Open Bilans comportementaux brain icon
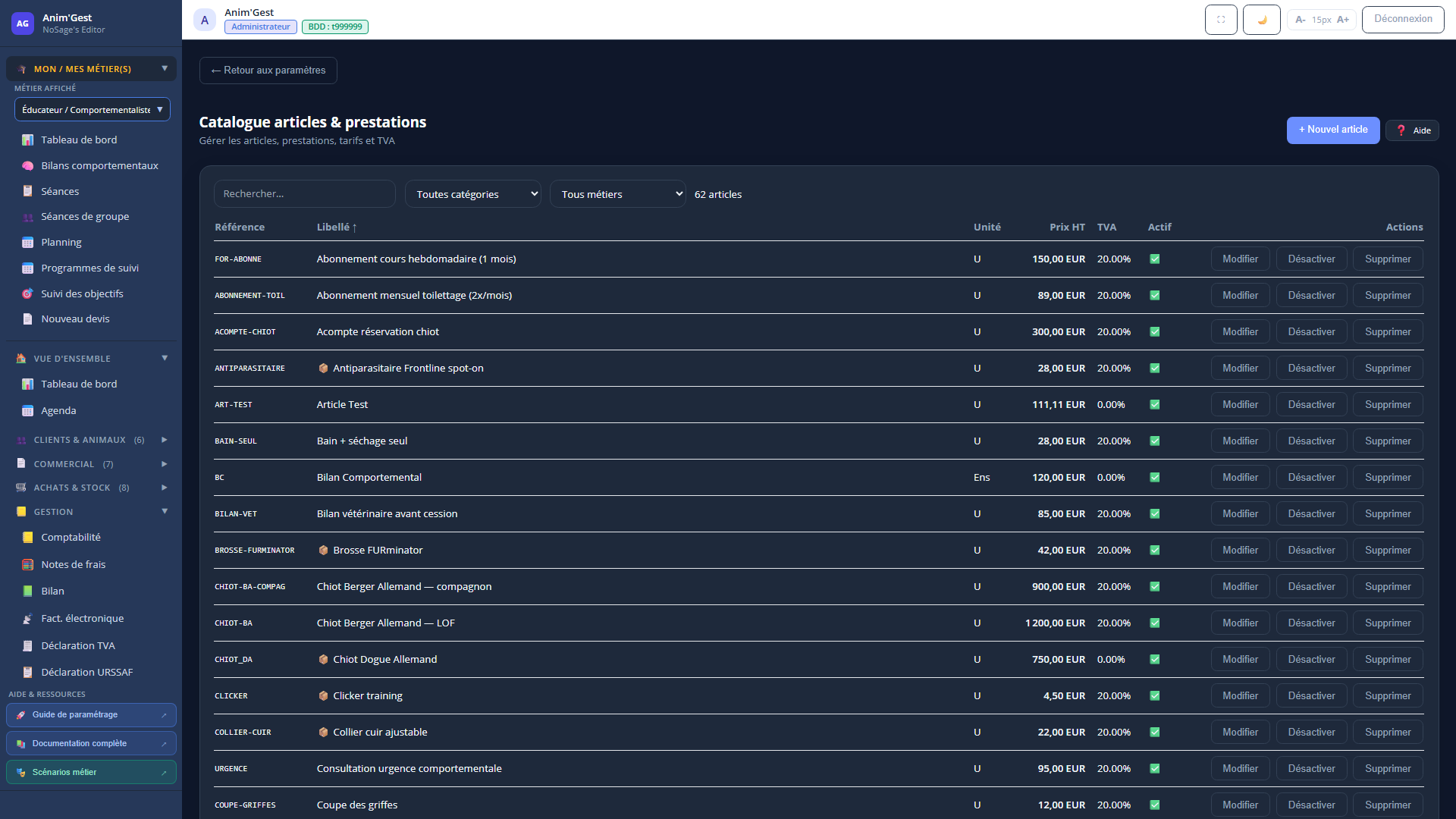The height and width of the screenshot is (819, 1456). 28,165
